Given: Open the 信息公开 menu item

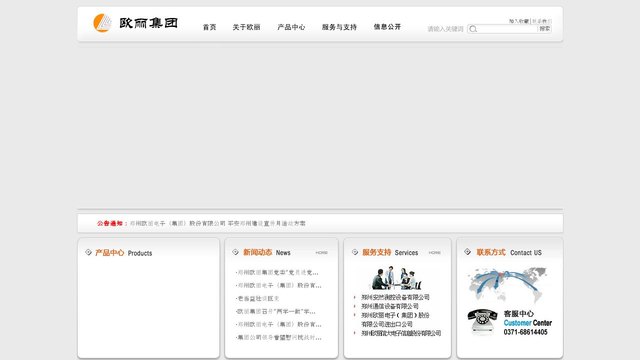Looking at the screenshot, I should point(387,27).
